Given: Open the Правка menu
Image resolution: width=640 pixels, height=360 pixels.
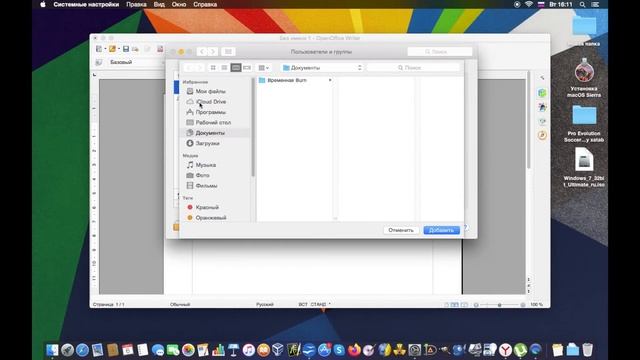Looking at the screenshot, I should [136, 4].
